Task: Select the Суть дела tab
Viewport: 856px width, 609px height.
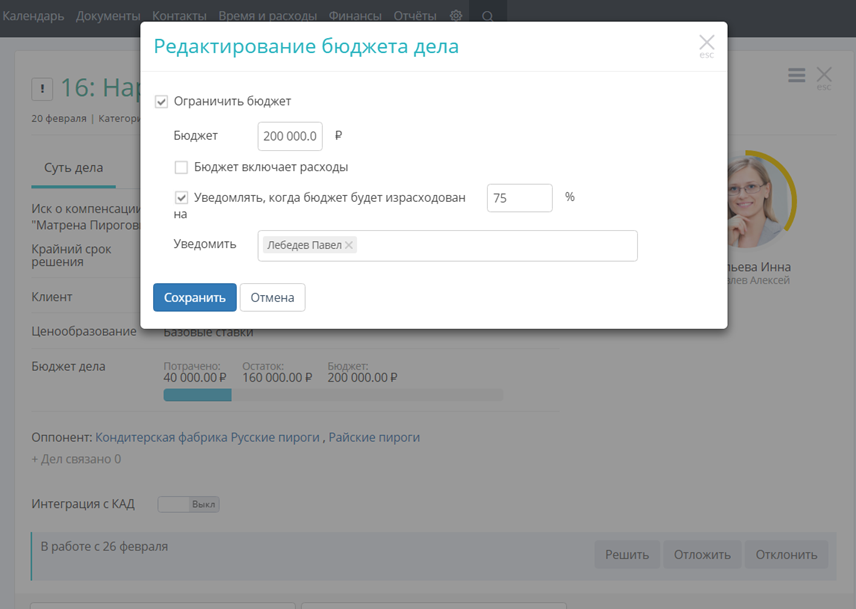Action: (73, 168)
